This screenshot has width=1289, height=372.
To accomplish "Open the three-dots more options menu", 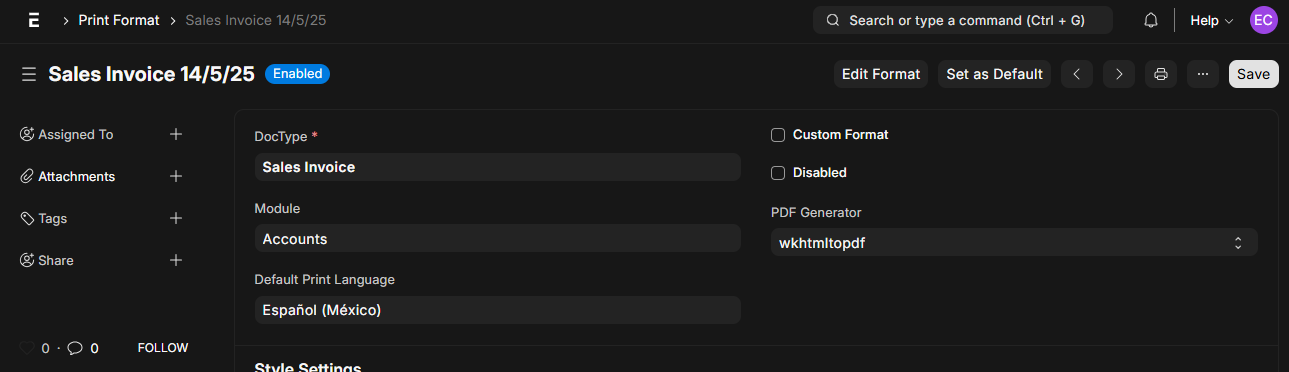I will 1203,74.
